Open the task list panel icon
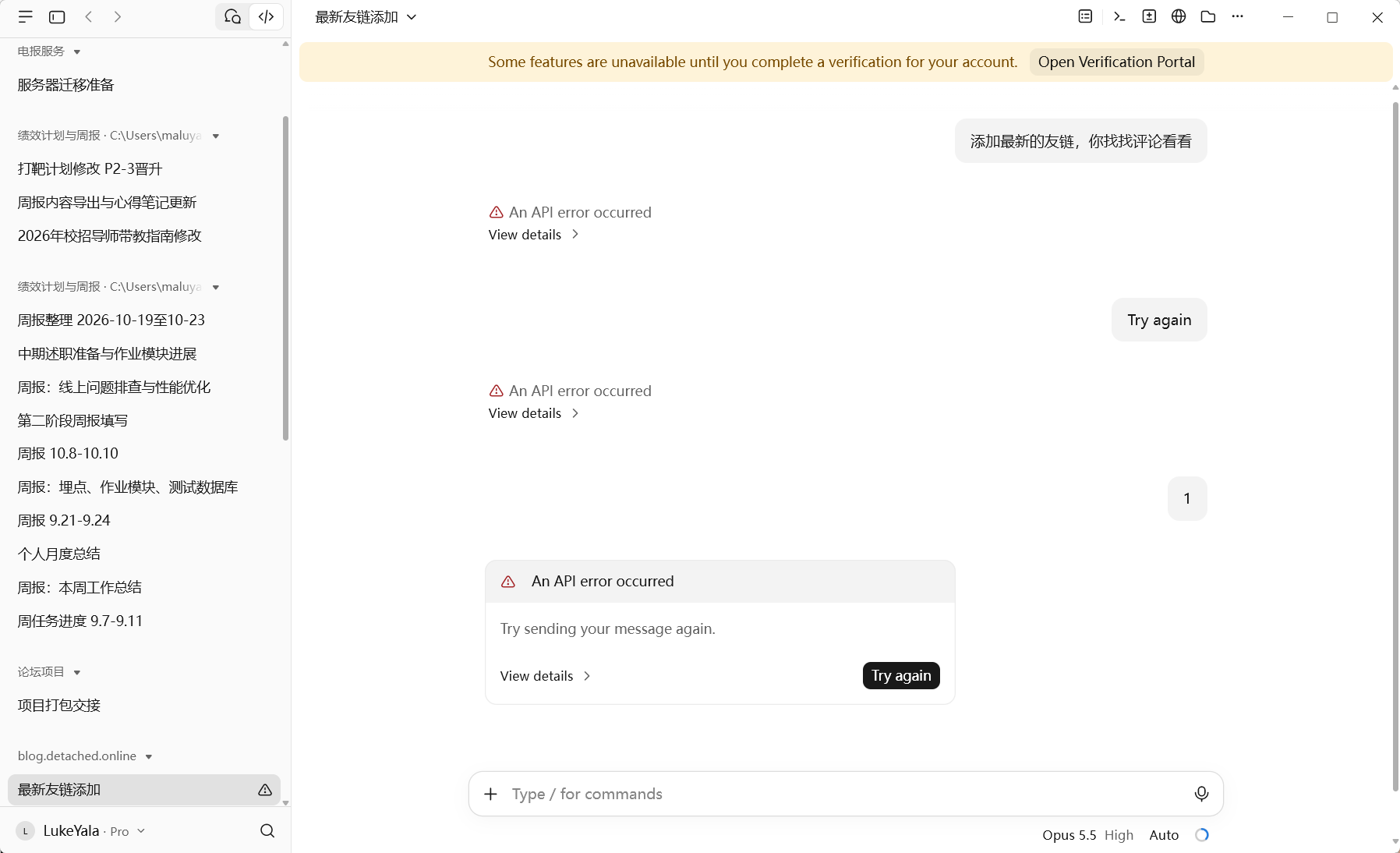 point(1085,16)
